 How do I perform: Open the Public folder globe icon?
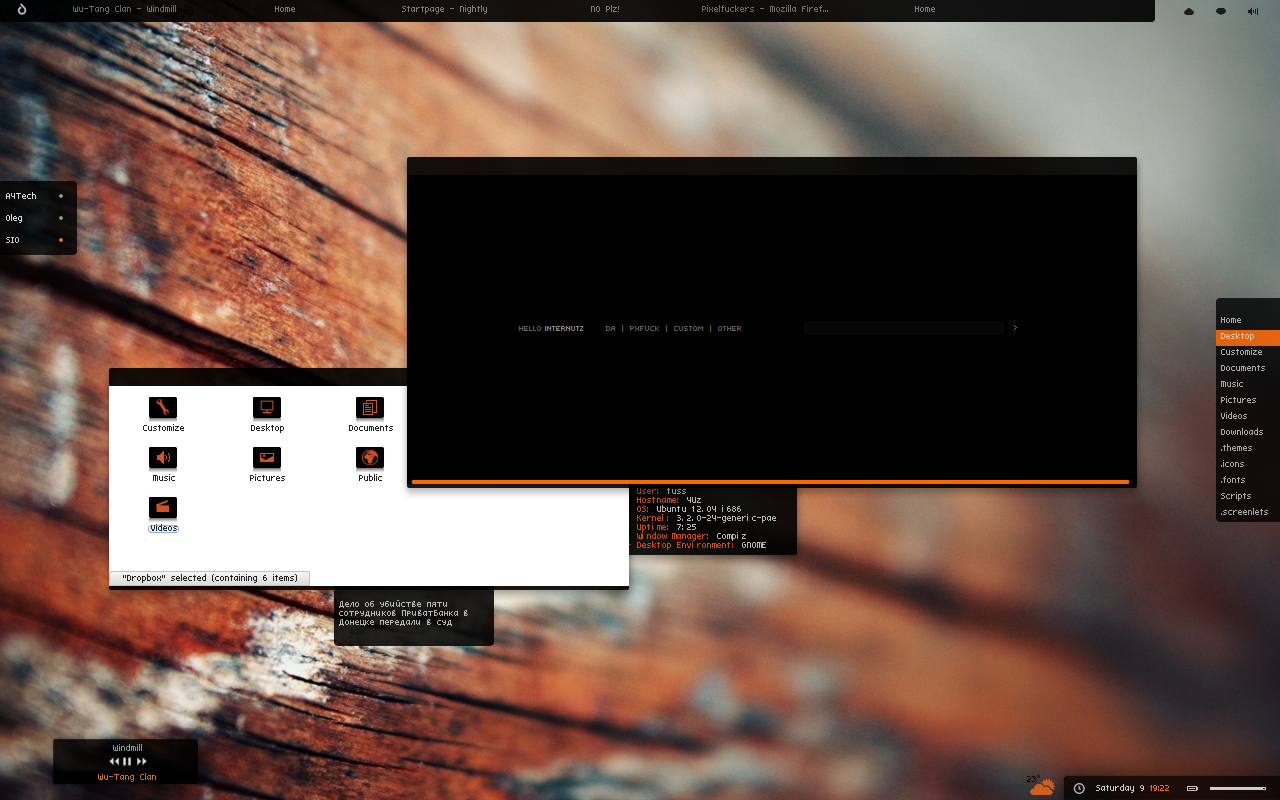click(x=370, y=458)
